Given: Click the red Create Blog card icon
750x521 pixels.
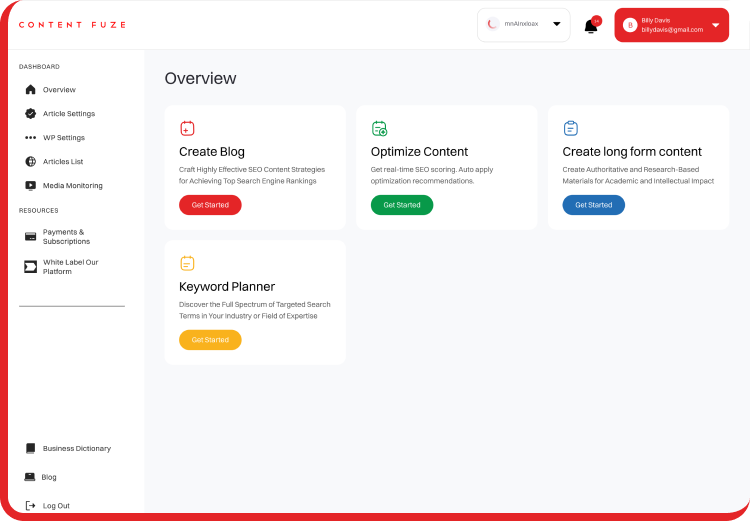Looking at the screenshot, I should coord(187,128).
